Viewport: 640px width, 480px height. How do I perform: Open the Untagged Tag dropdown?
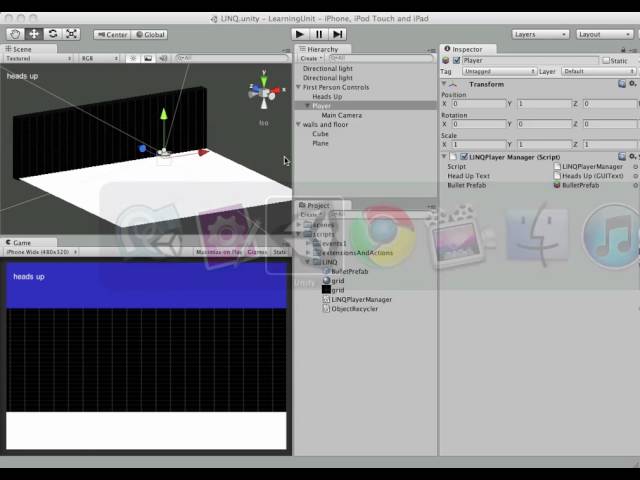pyautogui.click(x=499, y=71)
